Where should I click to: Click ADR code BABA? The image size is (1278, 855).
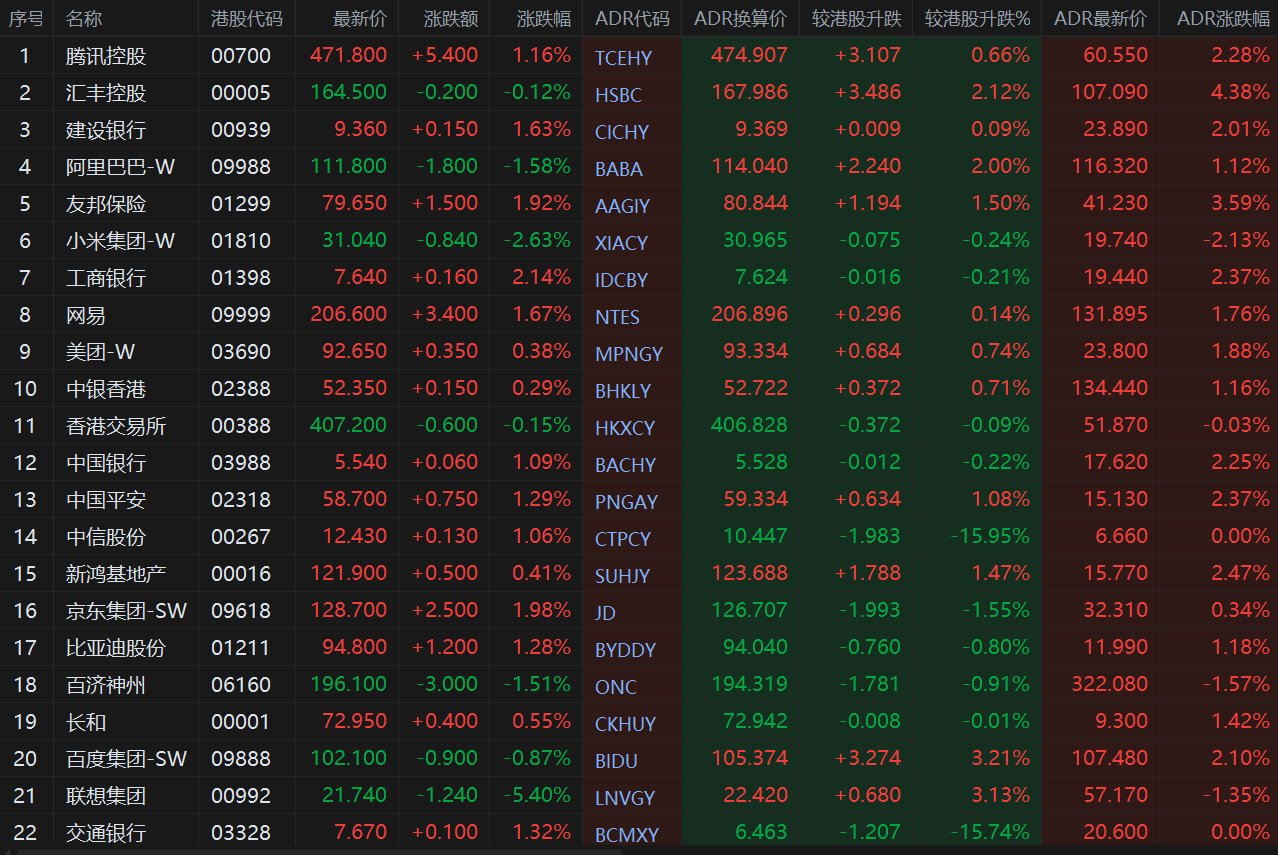(619, 169)
